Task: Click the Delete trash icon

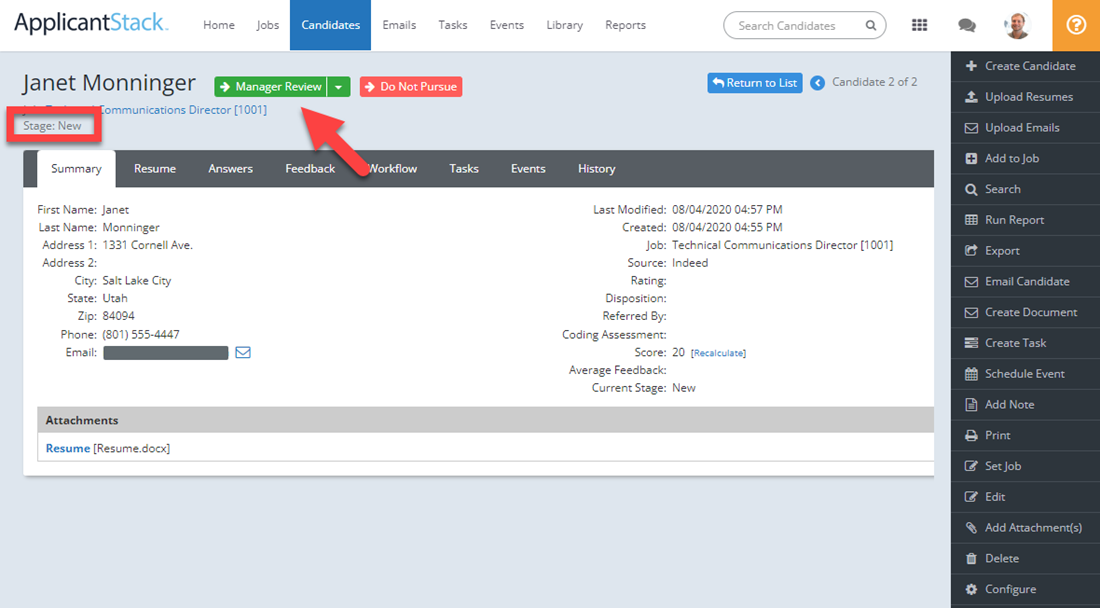Action: [x=971, y=559]
